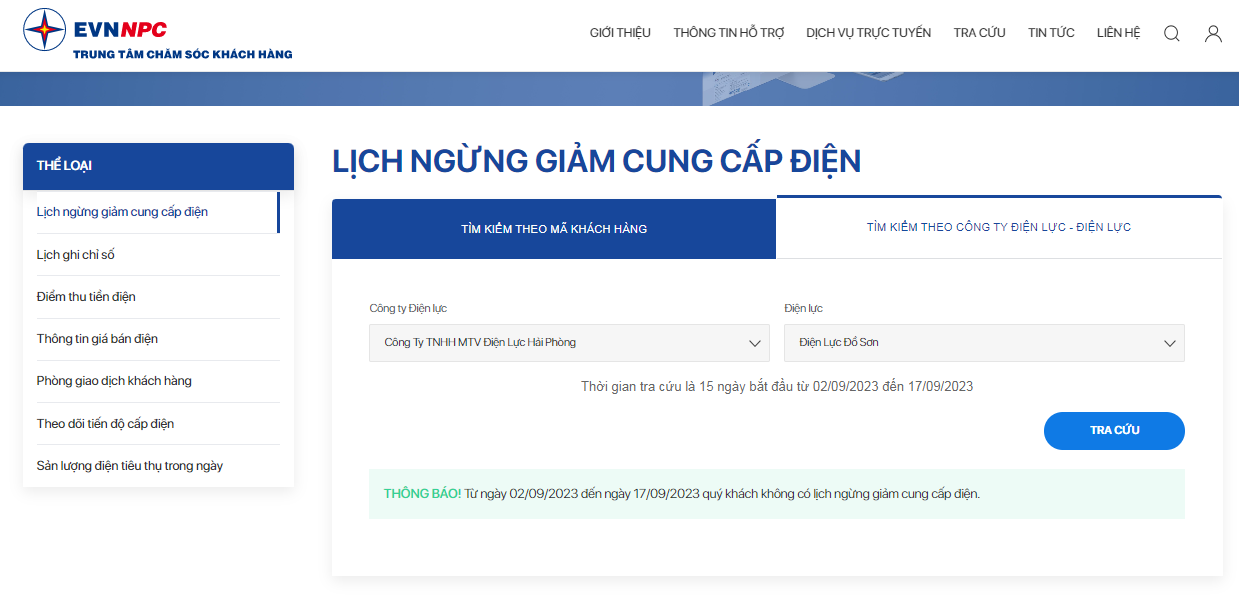Click the TRA CỨU search button
The image size is (1239, 597).
pos(1114,431)
